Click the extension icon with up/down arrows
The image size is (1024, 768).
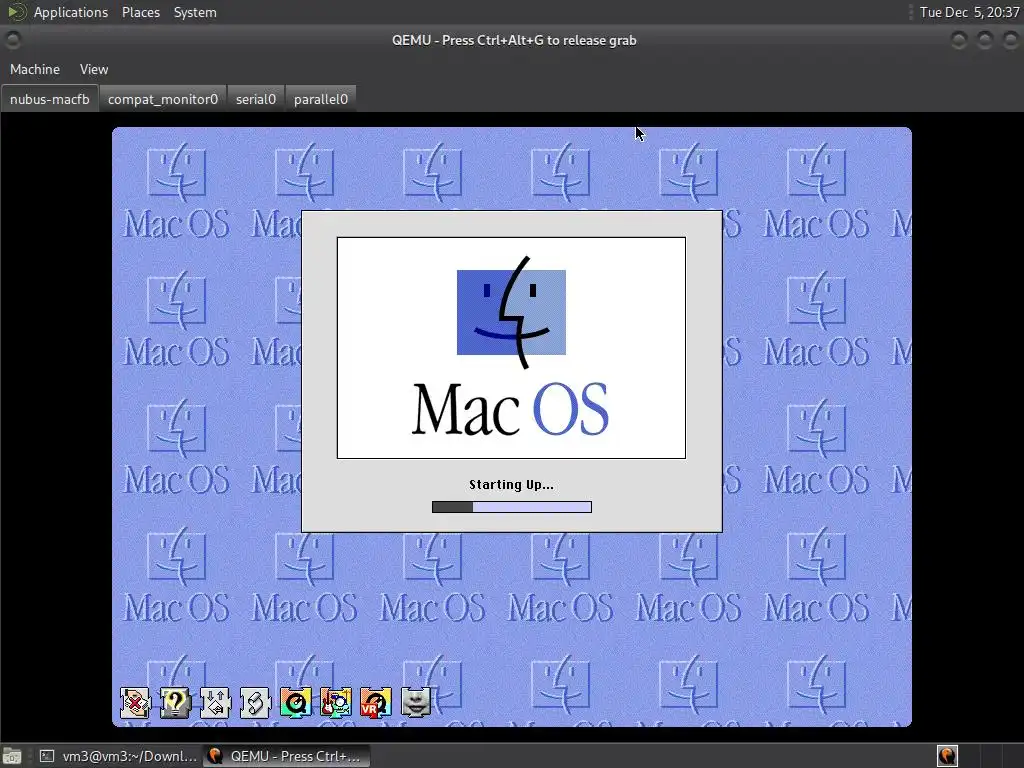216,703
